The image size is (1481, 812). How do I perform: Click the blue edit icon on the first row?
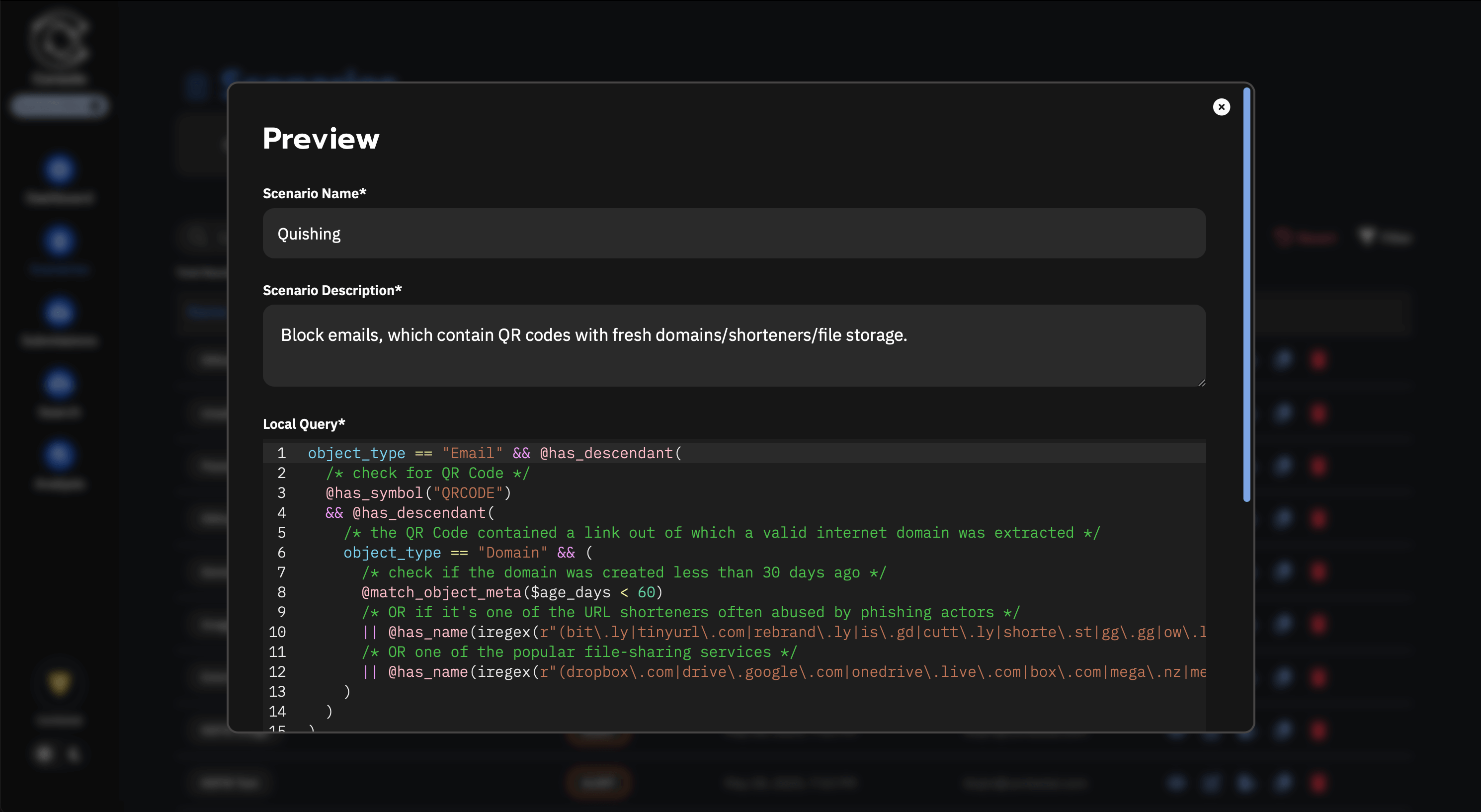(x=1284, y=359)
